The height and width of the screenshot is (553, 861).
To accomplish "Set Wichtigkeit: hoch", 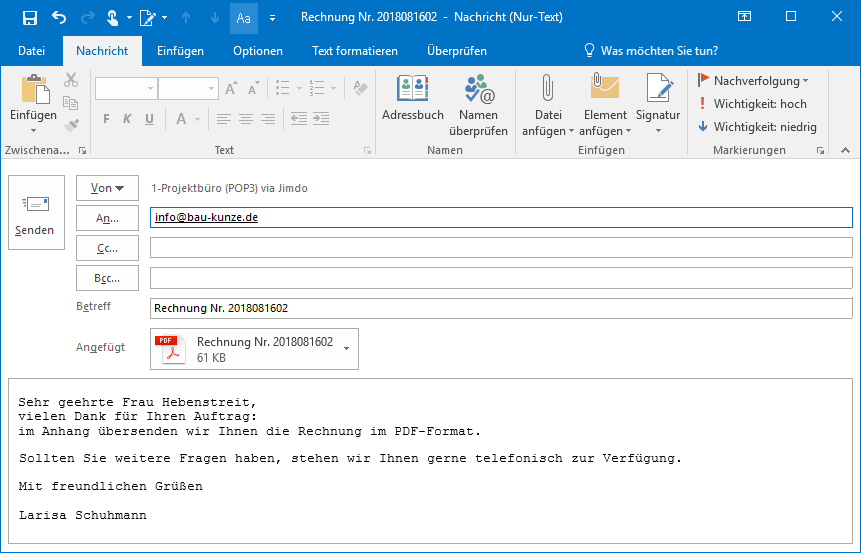I will point(752,104).
